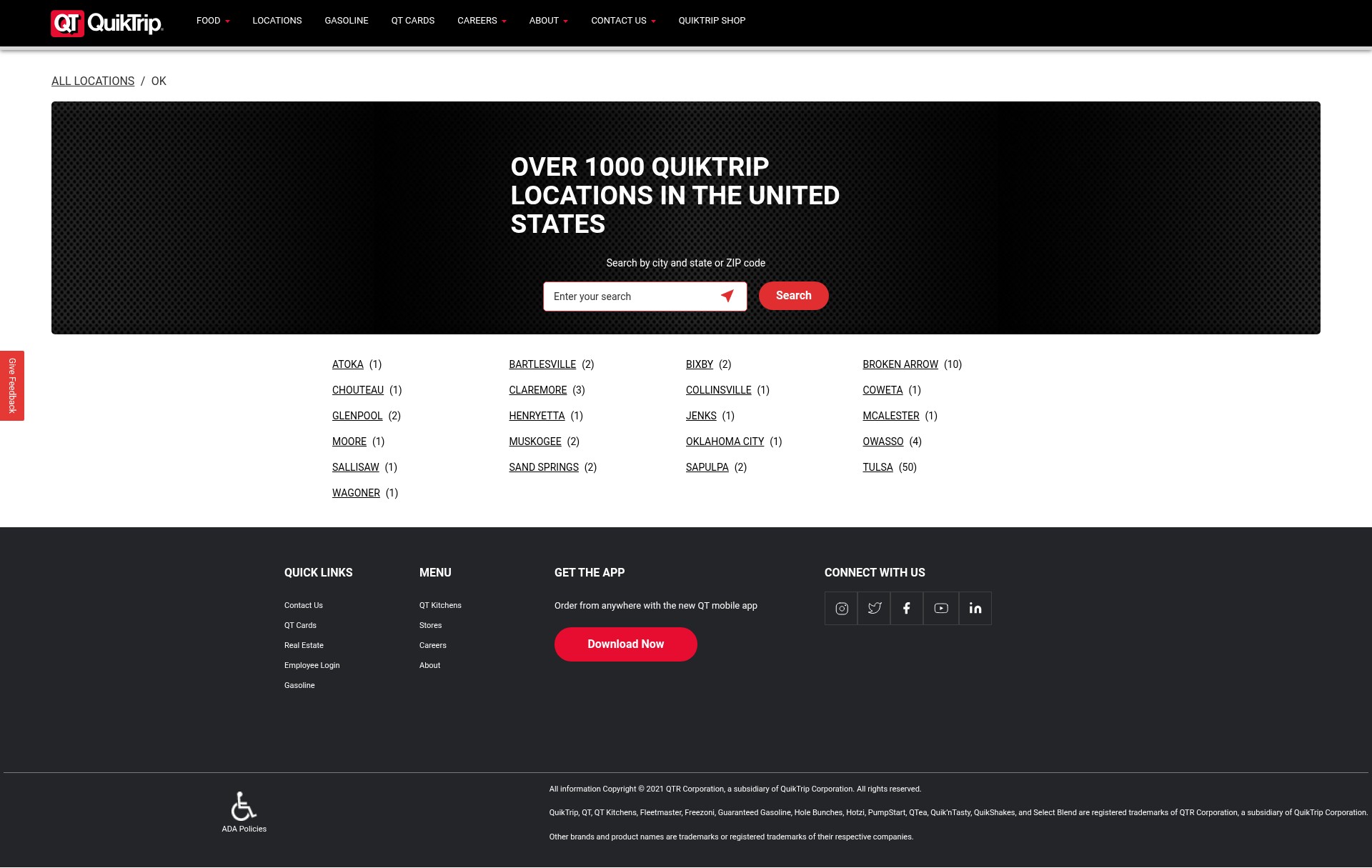
Task: Open the Give Feedback side tab
Action: 12,386
